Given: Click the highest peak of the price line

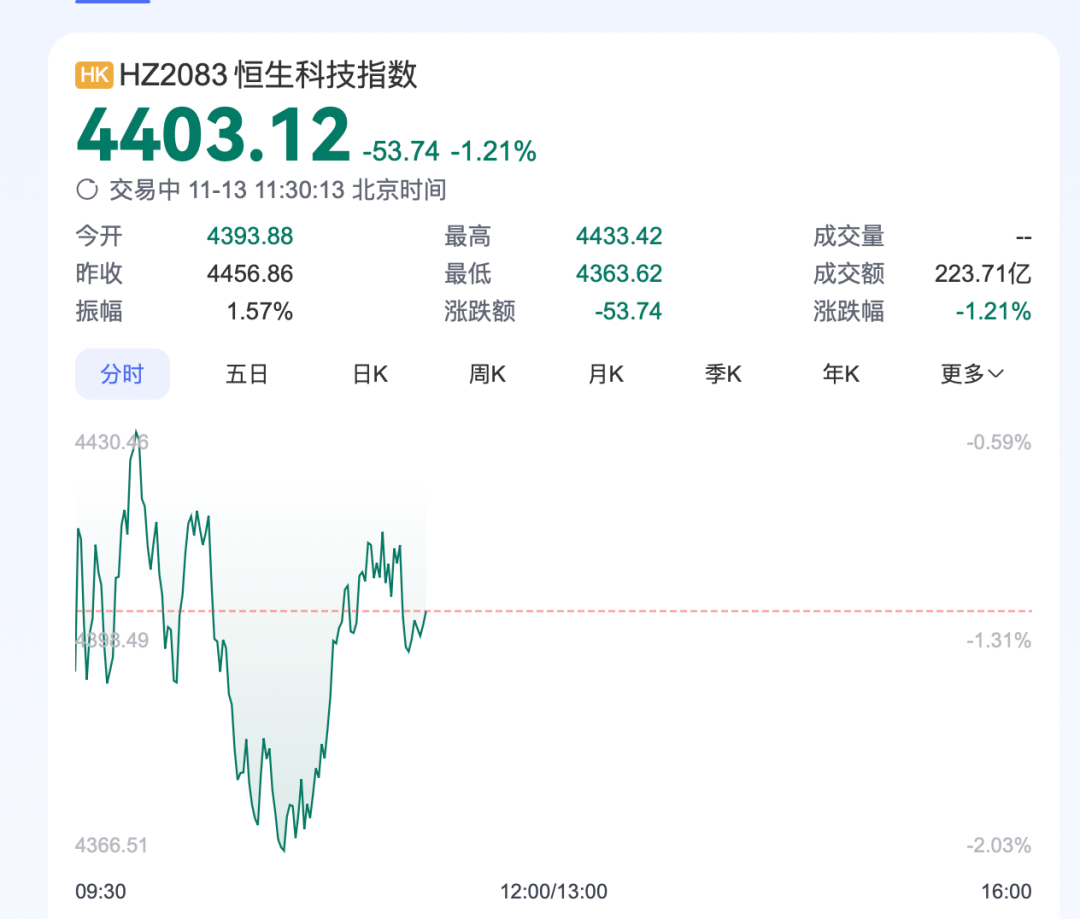Looking at the screenshot, I should (x=136, y=432).
